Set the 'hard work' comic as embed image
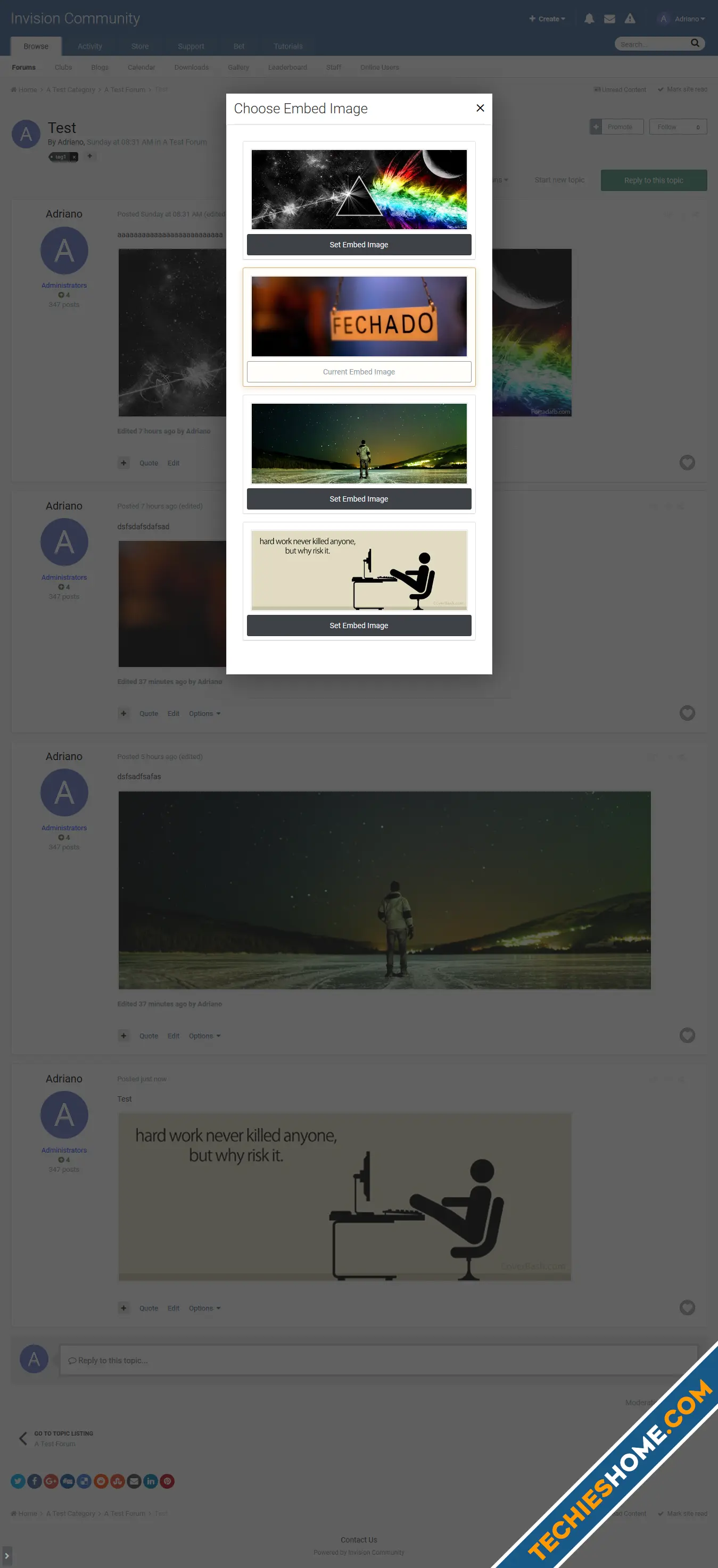718x1568 pixels. point(359,625)
